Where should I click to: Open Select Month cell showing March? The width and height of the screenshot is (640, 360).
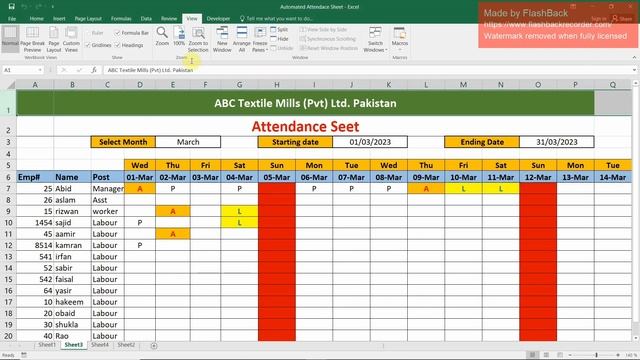click(188, 142)
